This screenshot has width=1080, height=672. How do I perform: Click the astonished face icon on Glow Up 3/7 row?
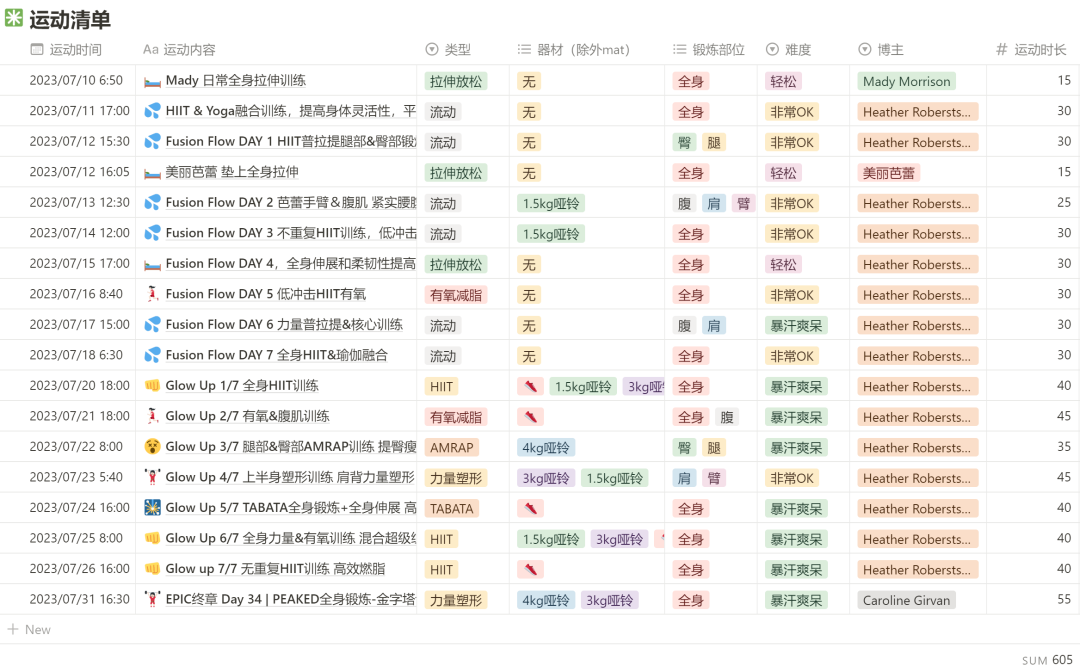(x=152, y=447)
